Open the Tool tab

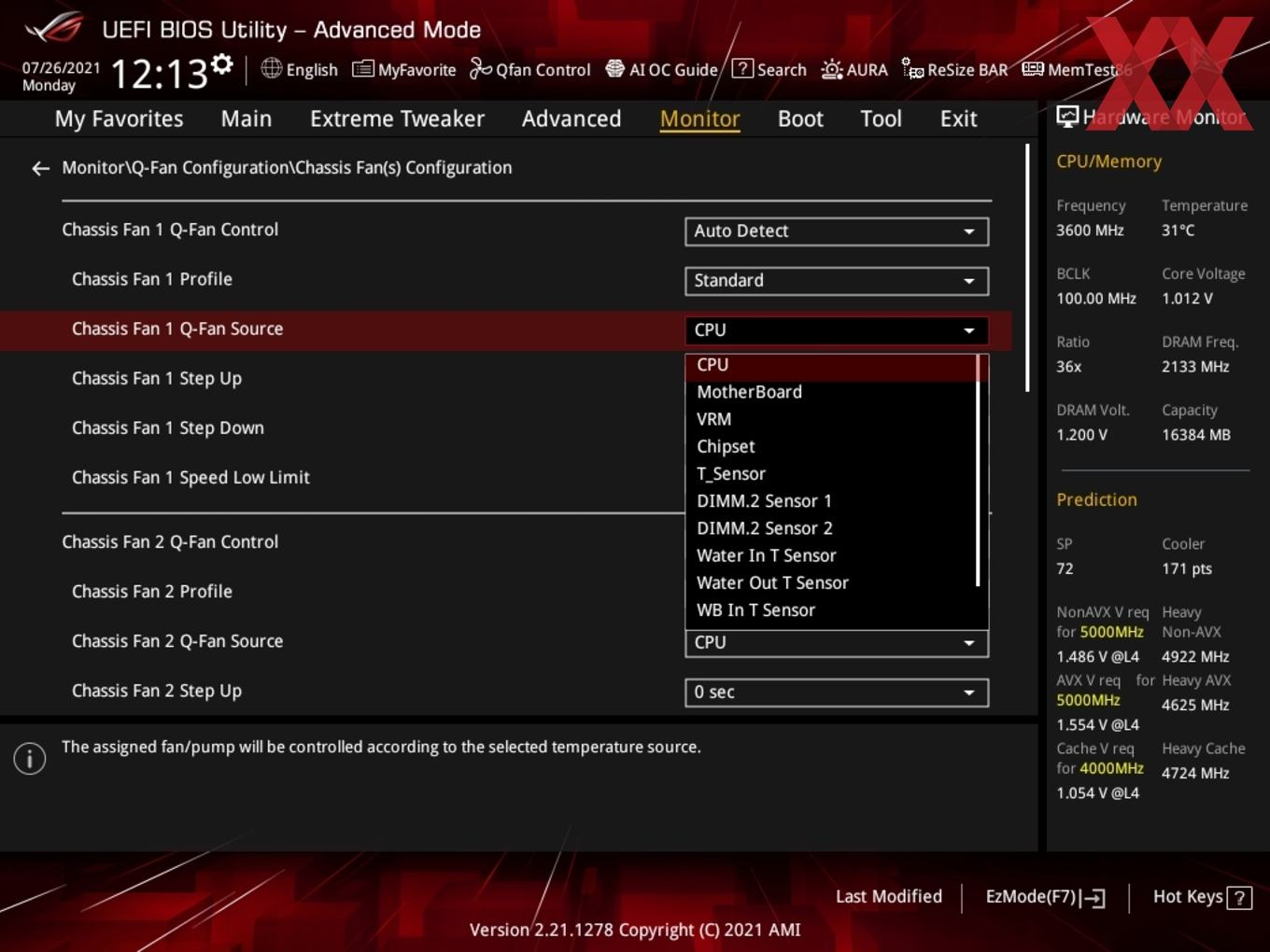pyautogui.click(x=882, y=119)
